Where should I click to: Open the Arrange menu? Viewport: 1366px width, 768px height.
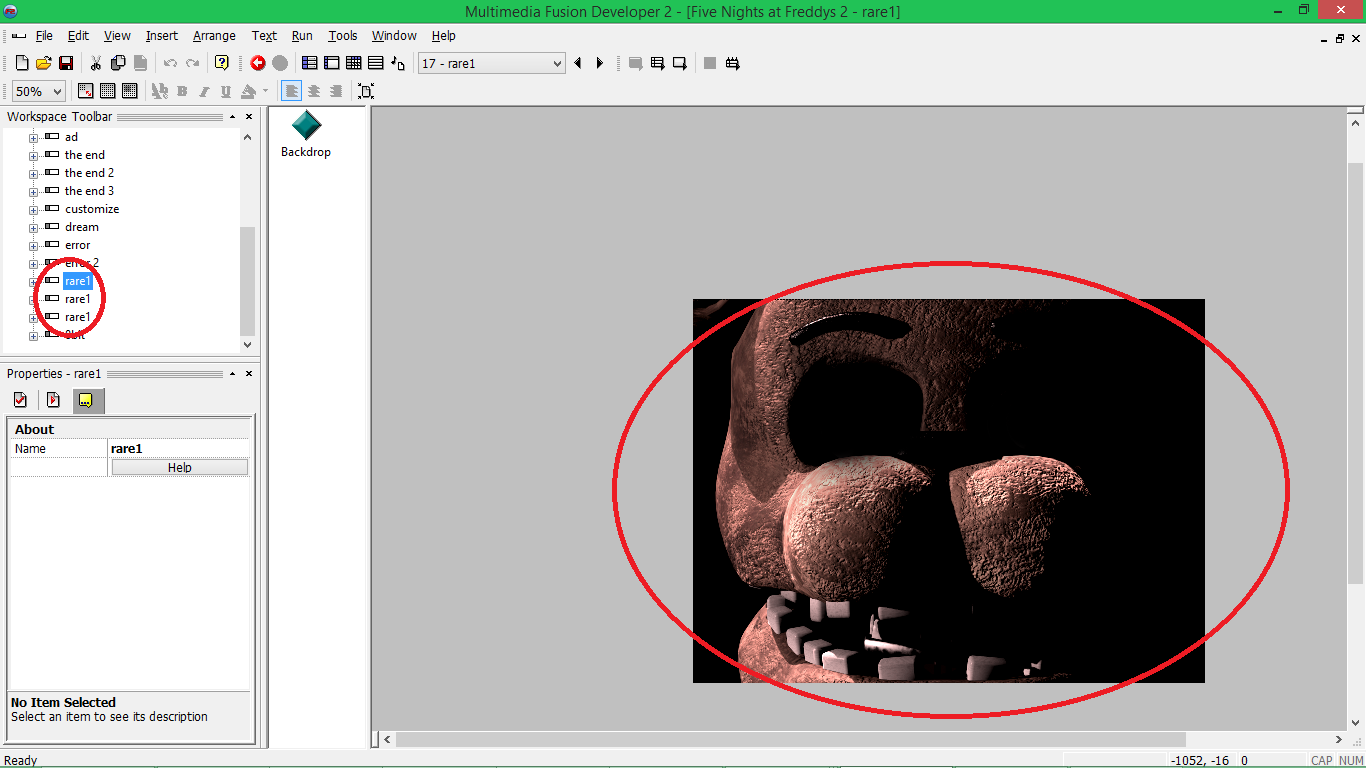214,35
